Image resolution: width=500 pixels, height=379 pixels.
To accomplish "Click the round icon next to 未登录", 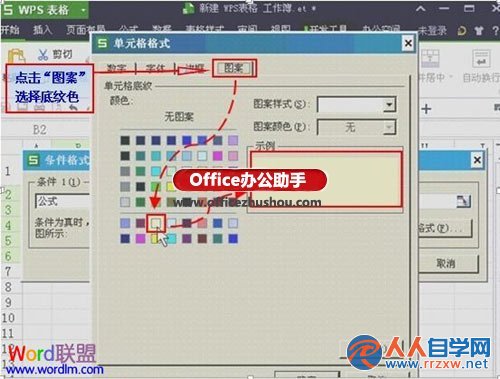I will point(462,31).
